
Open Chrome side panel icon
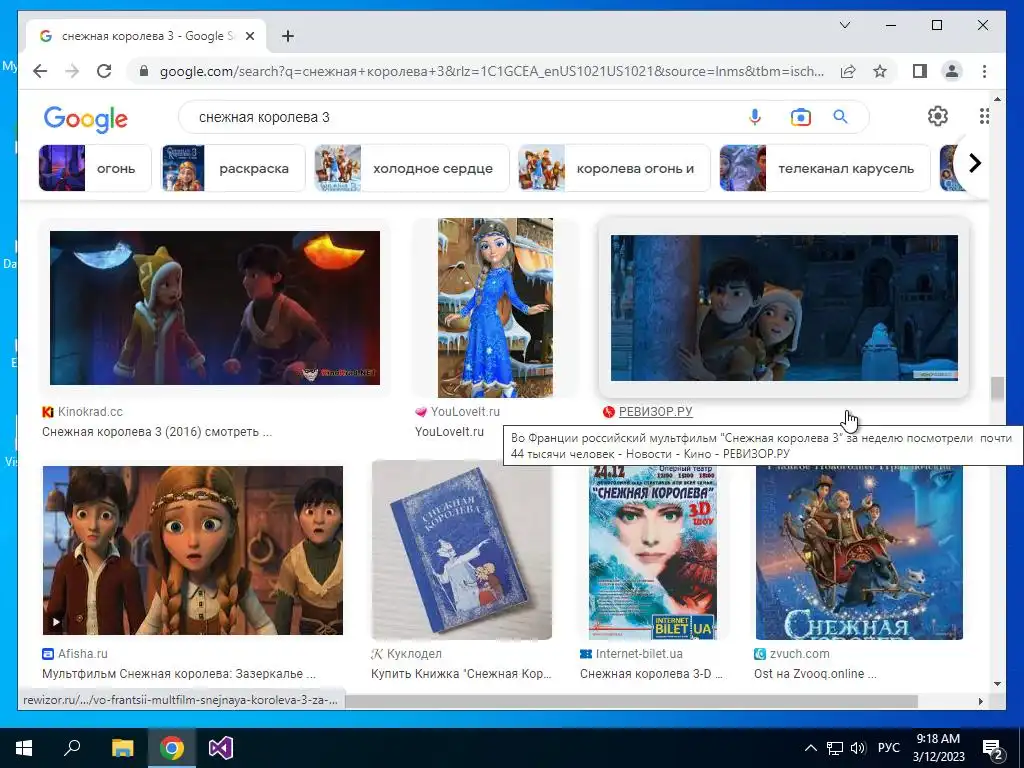(920, 71)
